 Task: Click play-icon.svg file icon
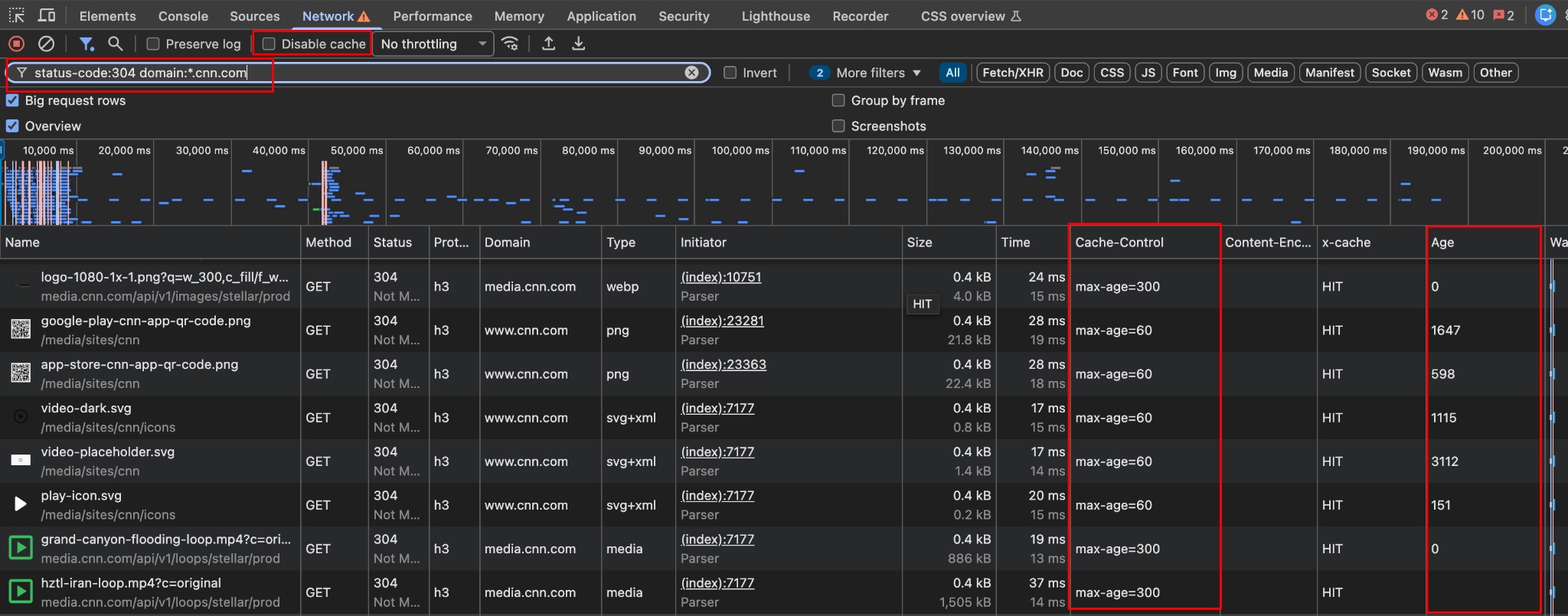point(21,504)
